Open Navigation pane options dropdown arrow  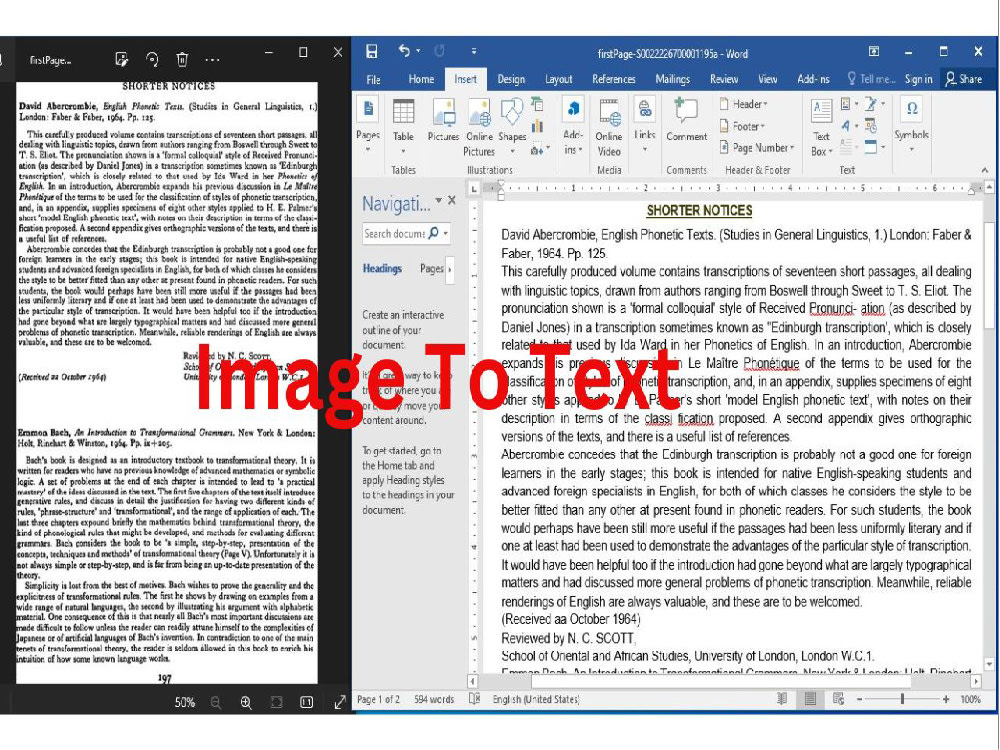coord(439,200)
